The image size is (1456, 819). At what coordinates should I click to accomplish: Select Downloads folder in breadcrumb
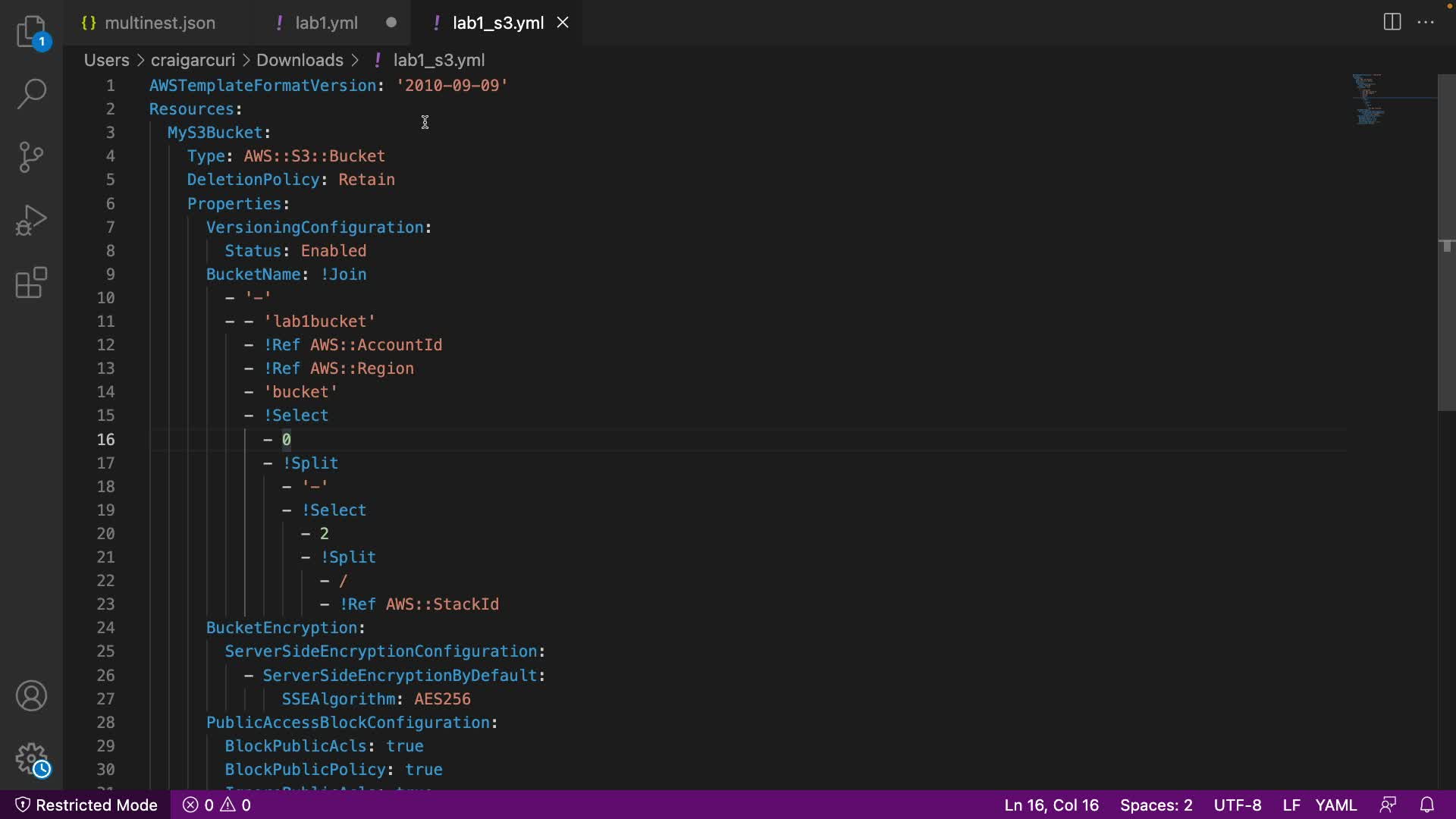(x=300, y=60)
